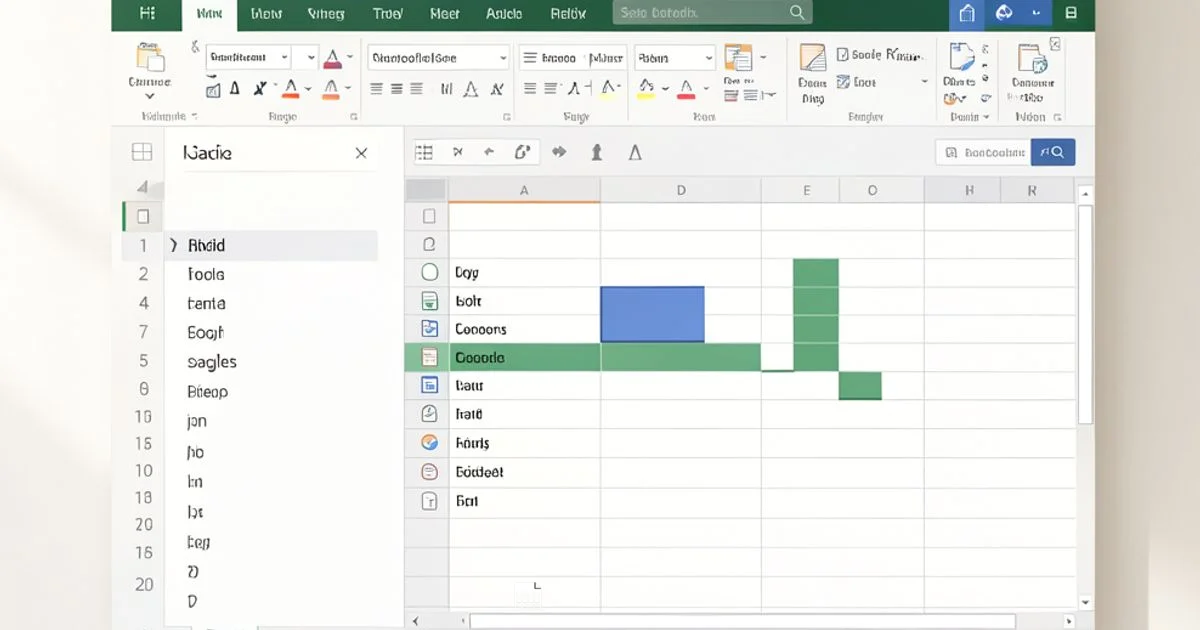Toggle the checkbox next to Soole Knue in the ribbon
The width and height of the screenshot is (1200, 630).
842,54
